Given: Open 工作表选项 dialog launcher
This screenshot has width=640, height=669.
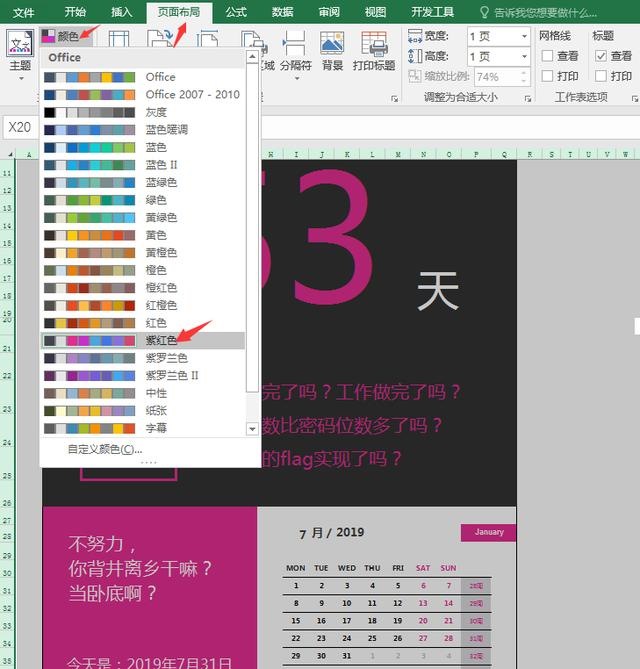Looking at the screenshot, I should click(634, 99).
